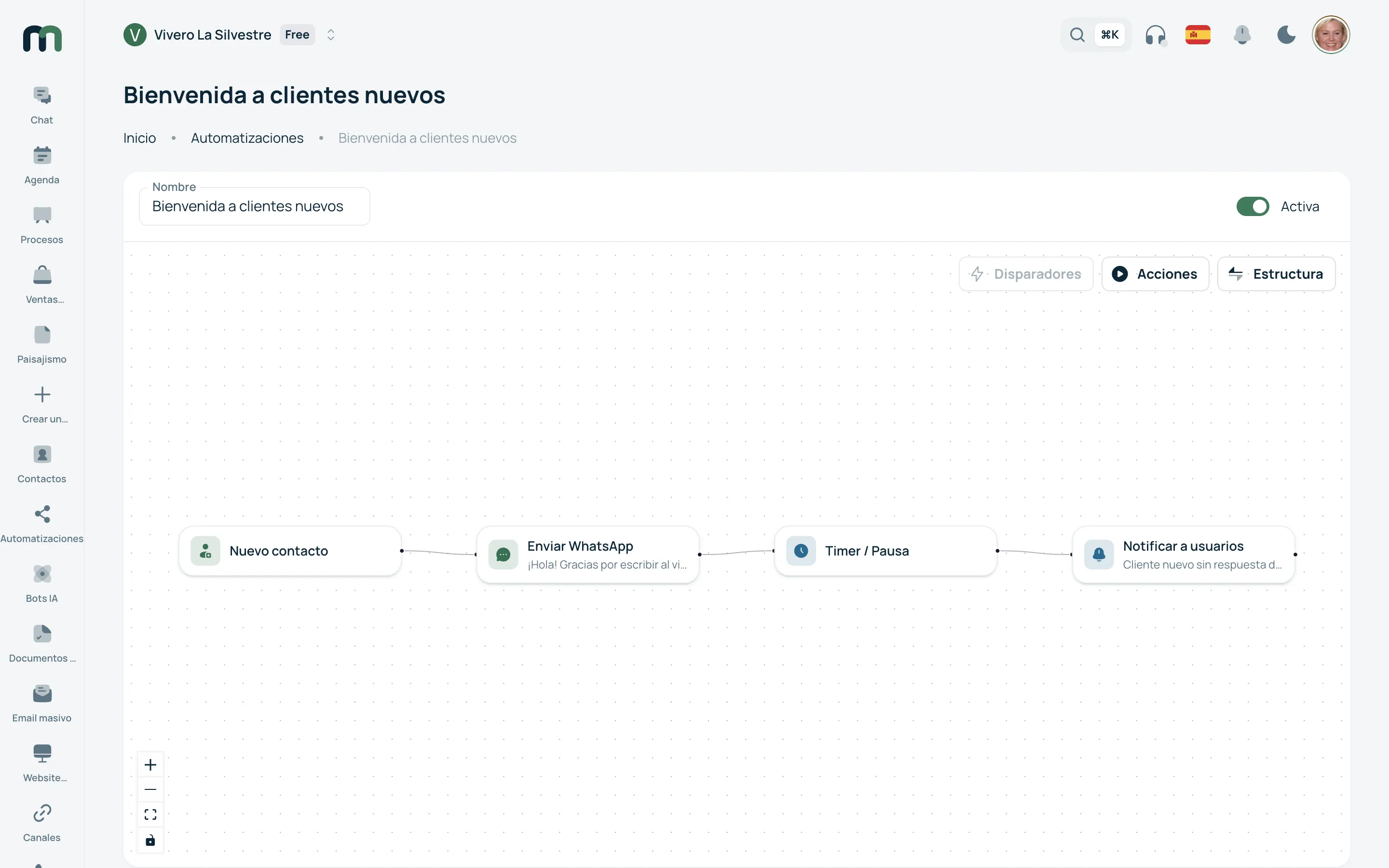The image size is (1389, 868).
Task: Open the Website sidebar item
Action: click(x=42, y=763)
